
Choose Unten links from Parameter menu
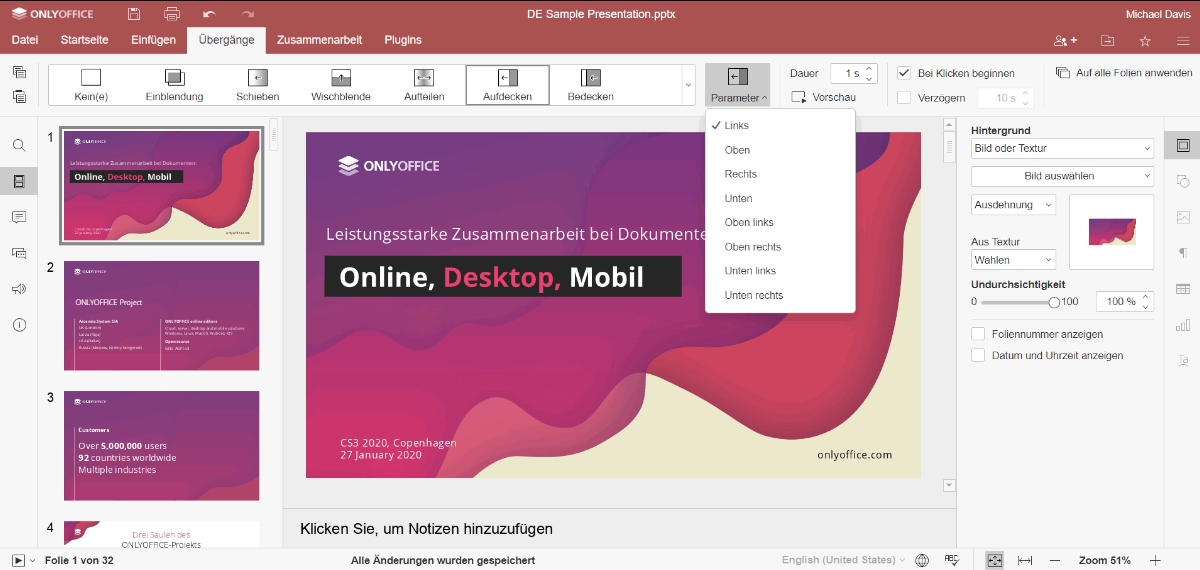point(780,271)
